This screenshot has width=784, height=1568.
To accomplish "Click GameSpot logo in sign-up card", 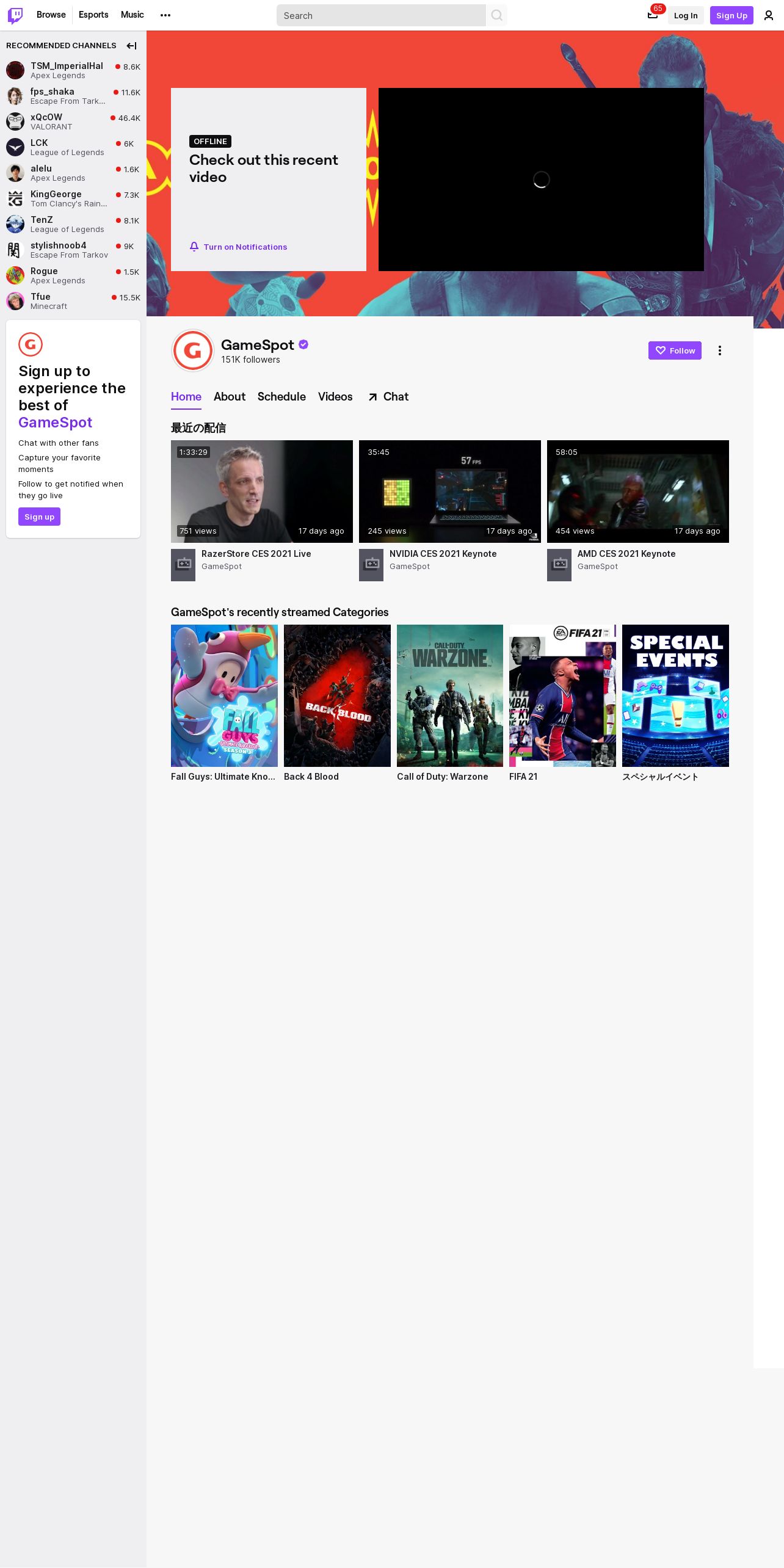I will click(31, 344).
